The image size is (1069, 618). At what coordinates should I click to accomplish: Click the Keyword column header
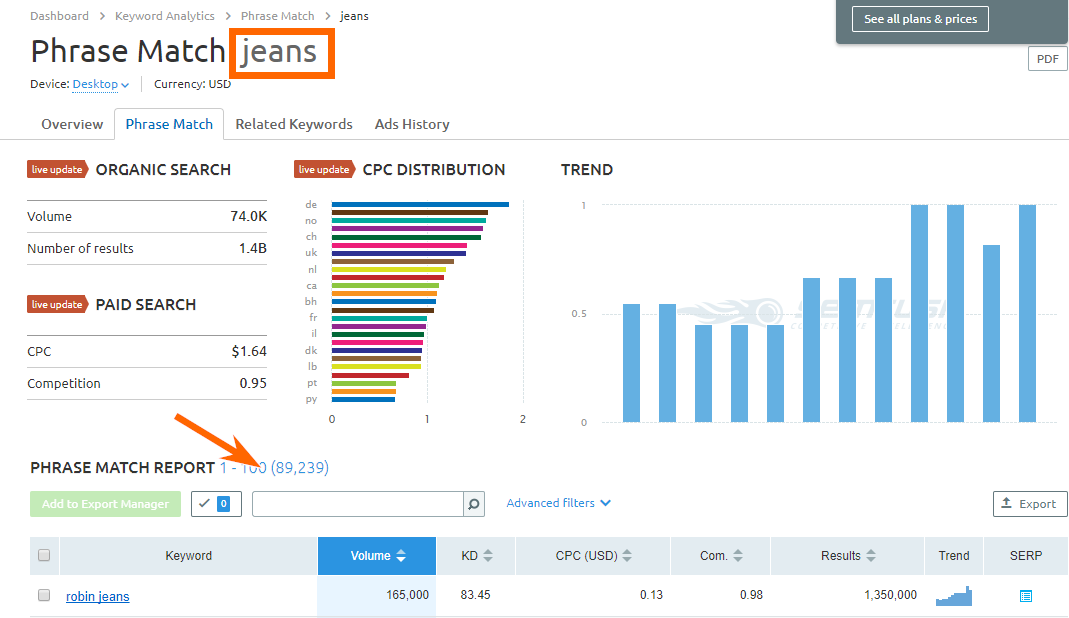188,556
